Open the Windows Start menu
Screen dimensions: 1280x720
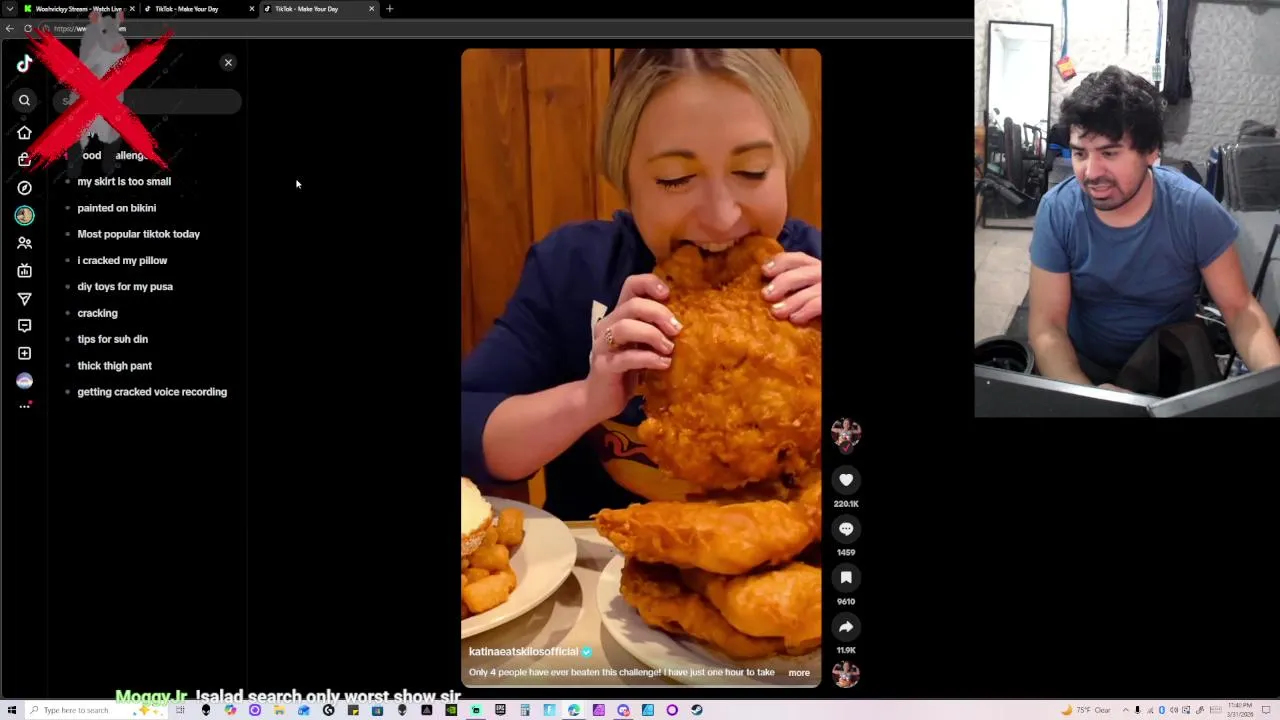12,710
